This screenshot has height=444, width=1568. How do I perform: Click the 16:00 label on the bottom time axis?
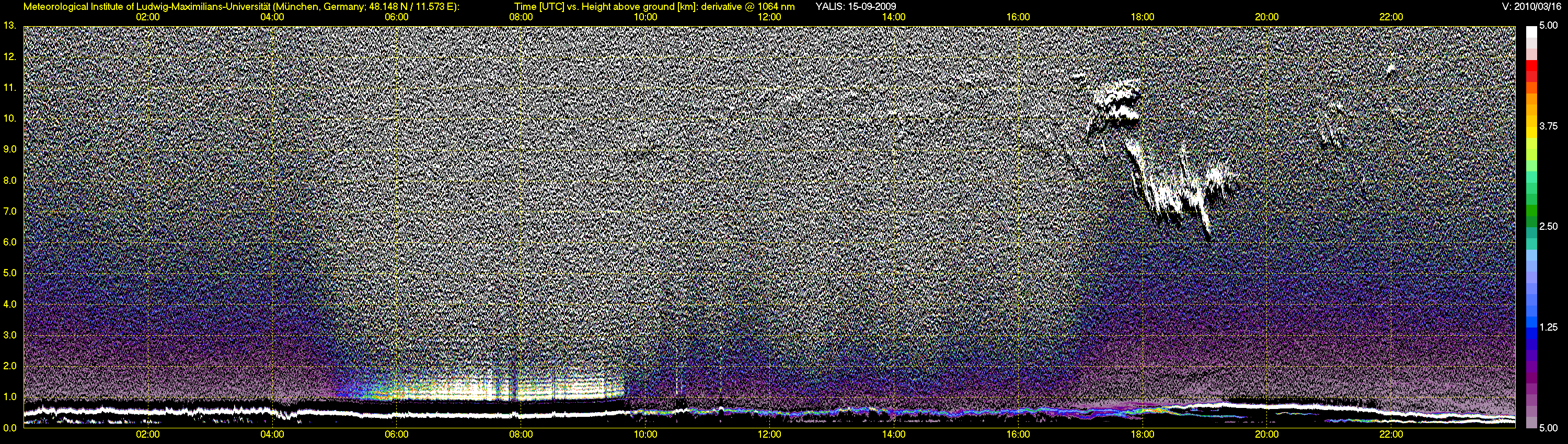click(1018, 435)
